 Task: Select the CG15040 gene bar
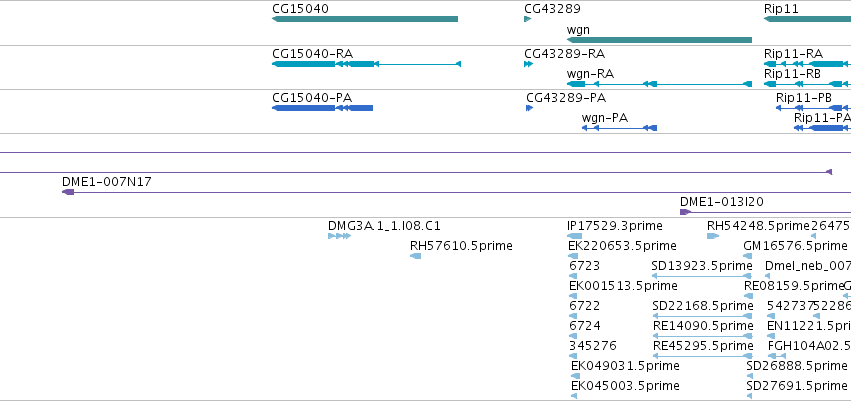[x=365, y=19]
